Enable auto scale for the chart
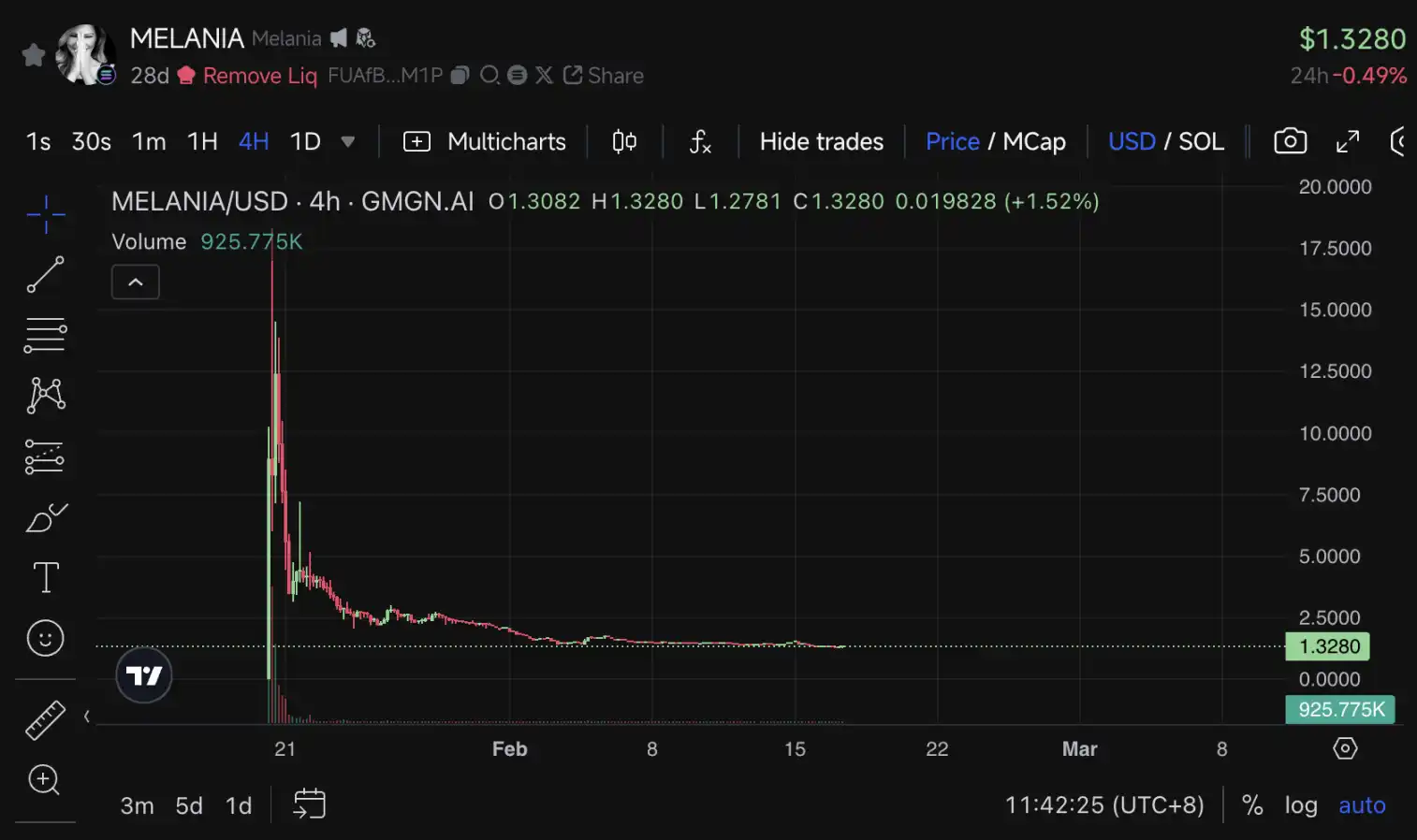The image size is (1417, 840). point(1362,805)
